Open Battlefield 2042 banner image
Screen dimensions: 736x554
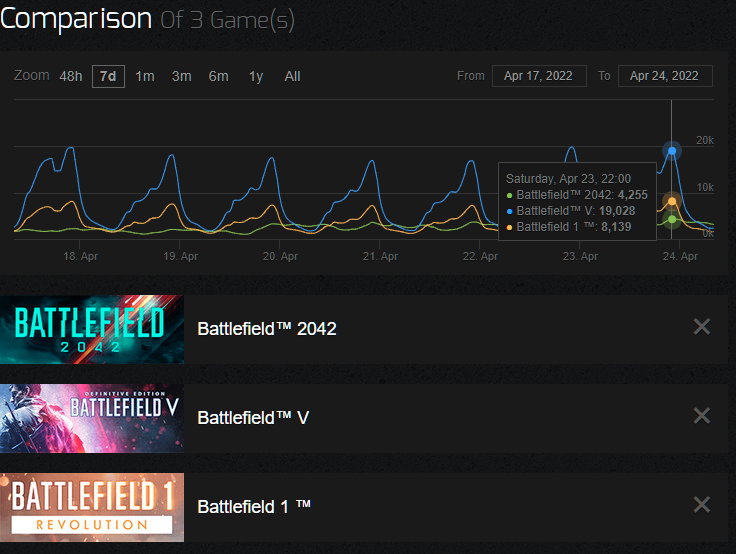92,329
